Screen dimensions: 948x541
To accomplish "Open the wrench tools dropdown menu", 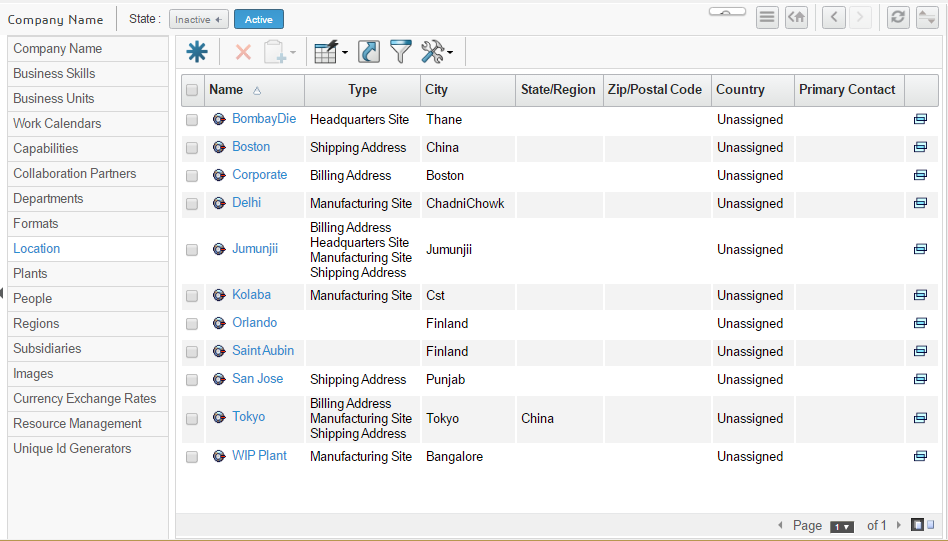I will pyautogui.click(x=437, y=52).
